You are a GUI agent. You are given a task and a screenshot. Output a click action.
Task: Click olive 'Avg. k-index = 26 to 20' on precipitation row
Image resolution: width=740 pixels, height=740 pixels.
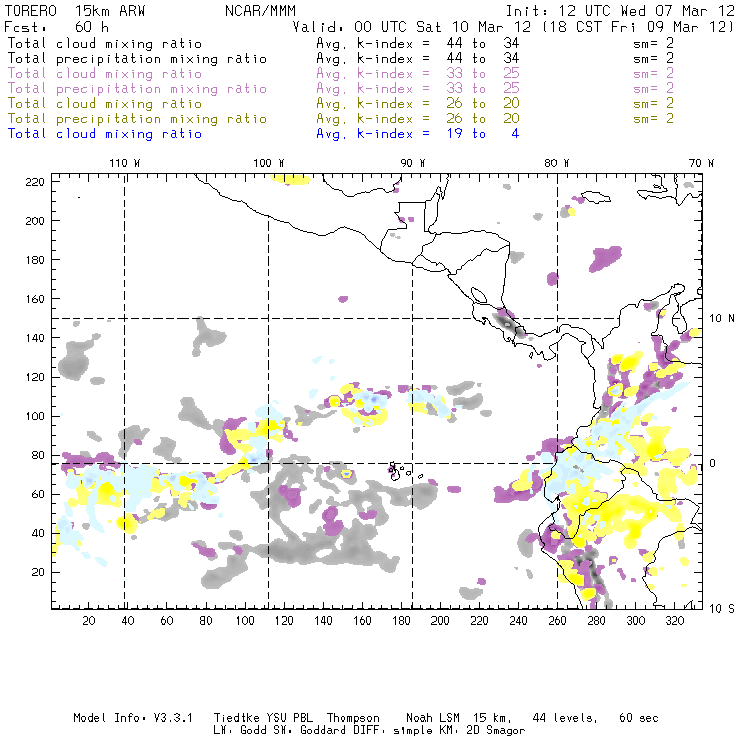pyautogui.click(x=418, y=119)
